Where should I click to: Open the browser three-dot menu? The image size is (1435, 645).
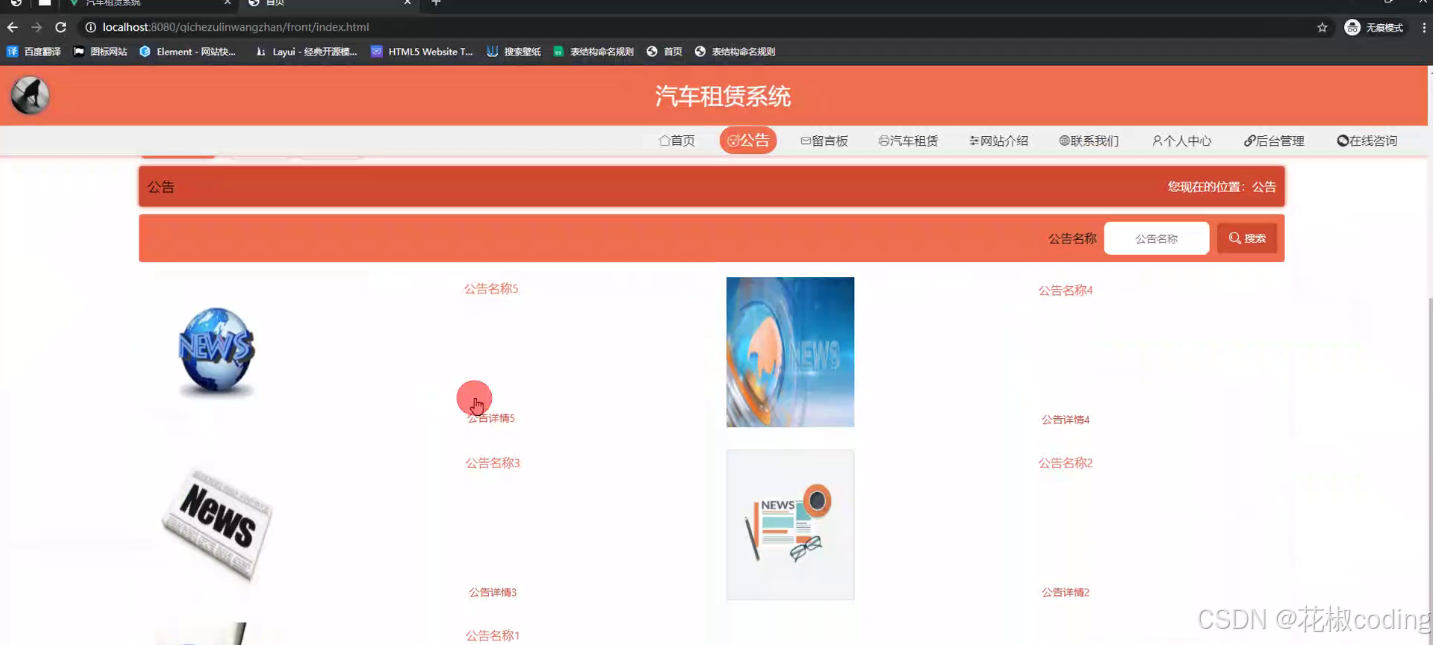pos(1423,27)
